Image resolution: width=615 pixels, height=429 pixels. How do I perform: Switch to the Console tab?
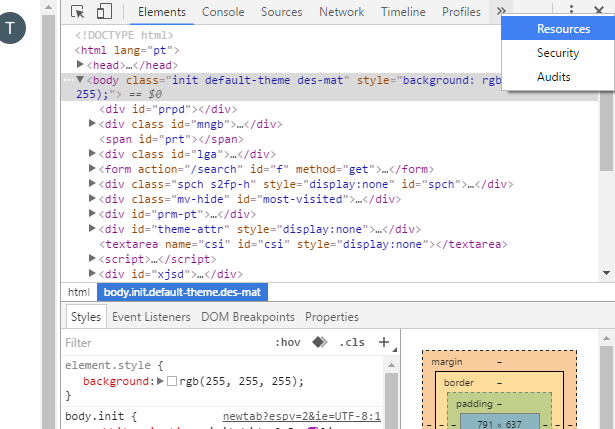point(223,12)
